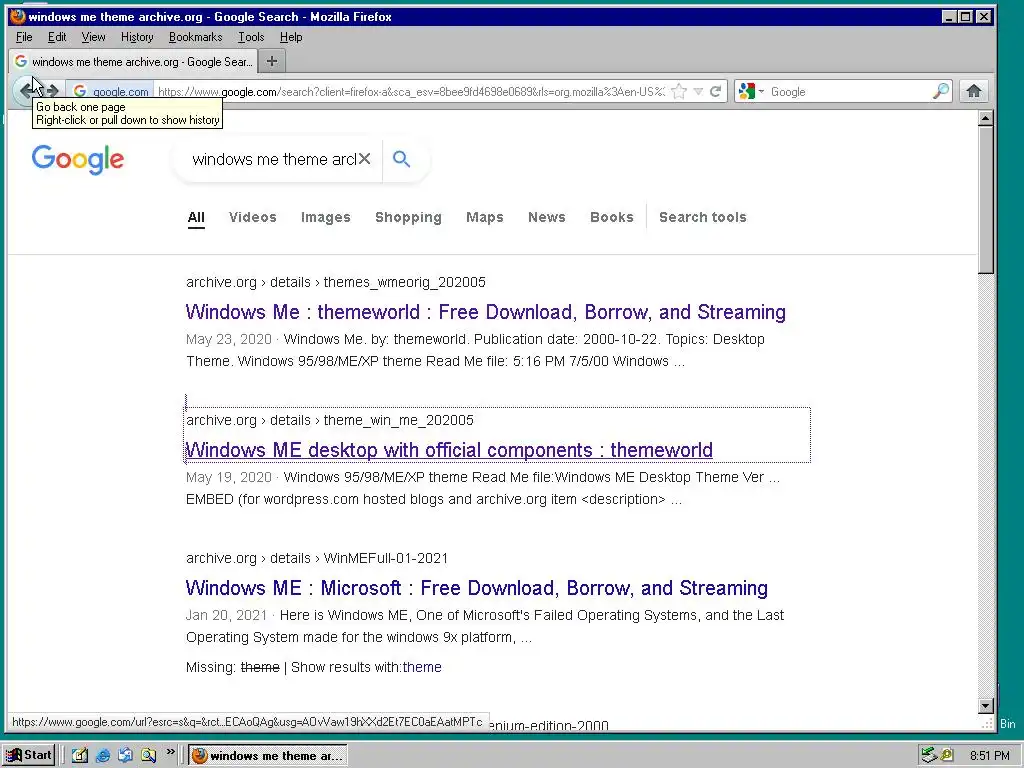Clear Google search query with X

(x=364, y=159)
